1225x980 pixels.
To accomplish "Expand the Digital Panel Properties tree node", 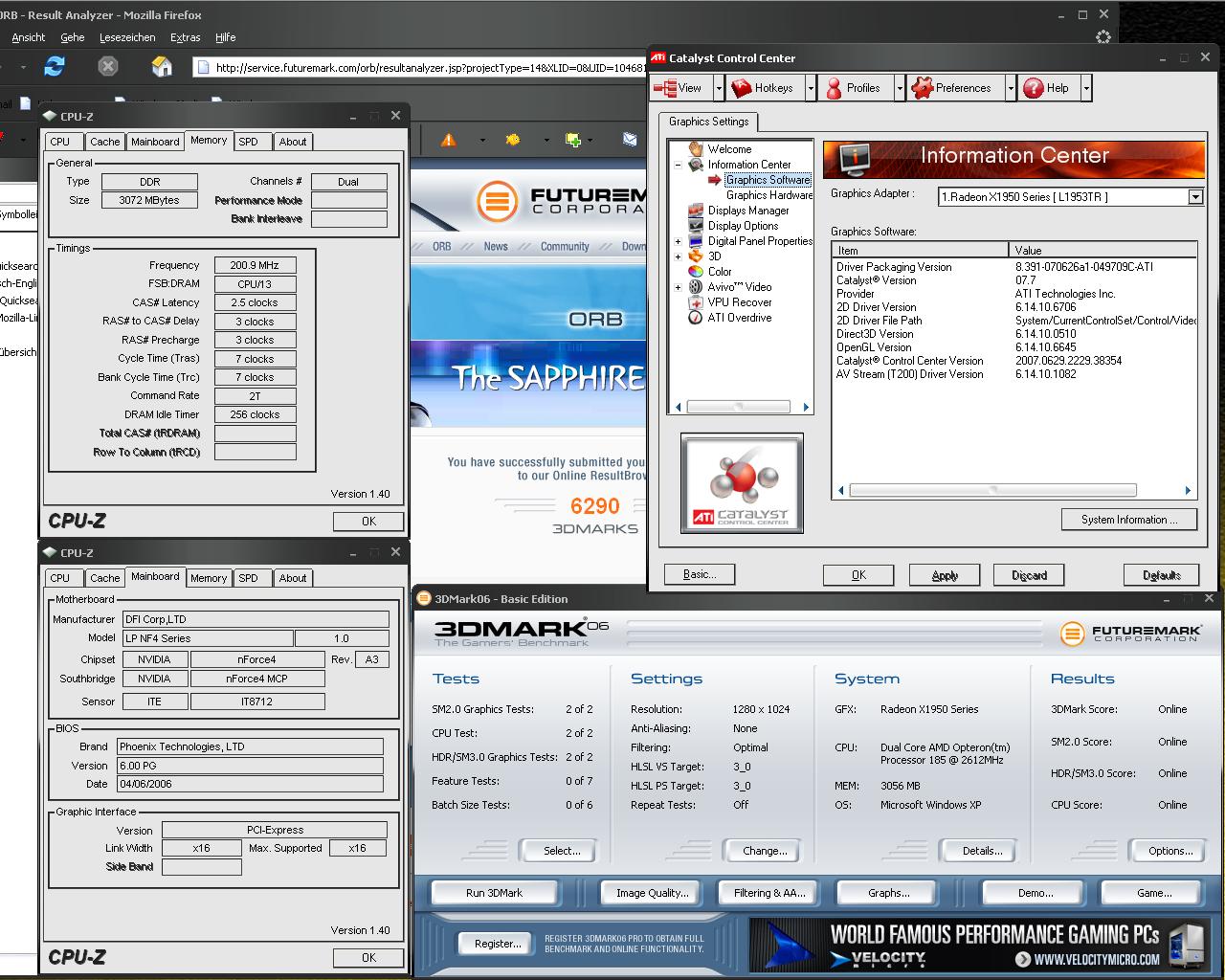I will tap(679, 241).
